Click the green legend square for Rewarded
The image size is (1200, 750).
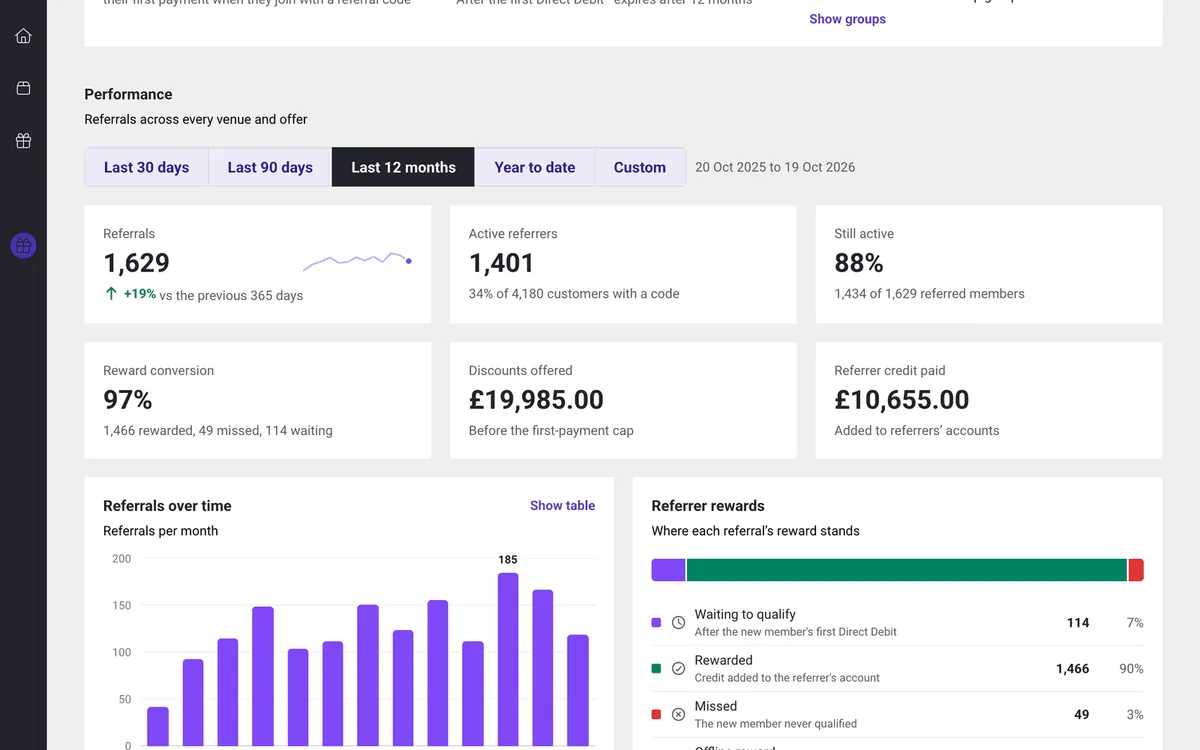click(656, 668)
